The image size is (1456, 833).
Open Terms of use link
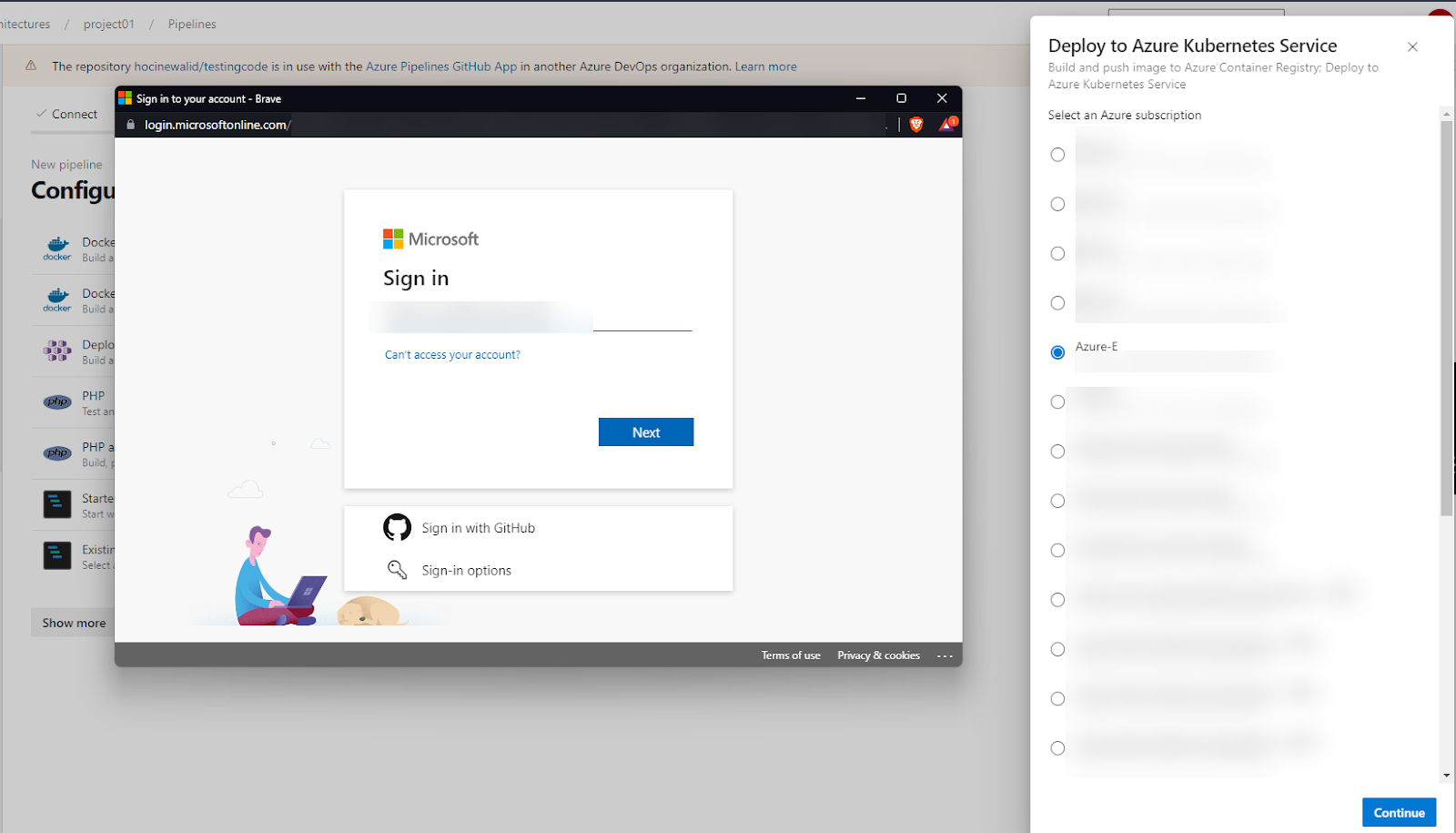791,655
